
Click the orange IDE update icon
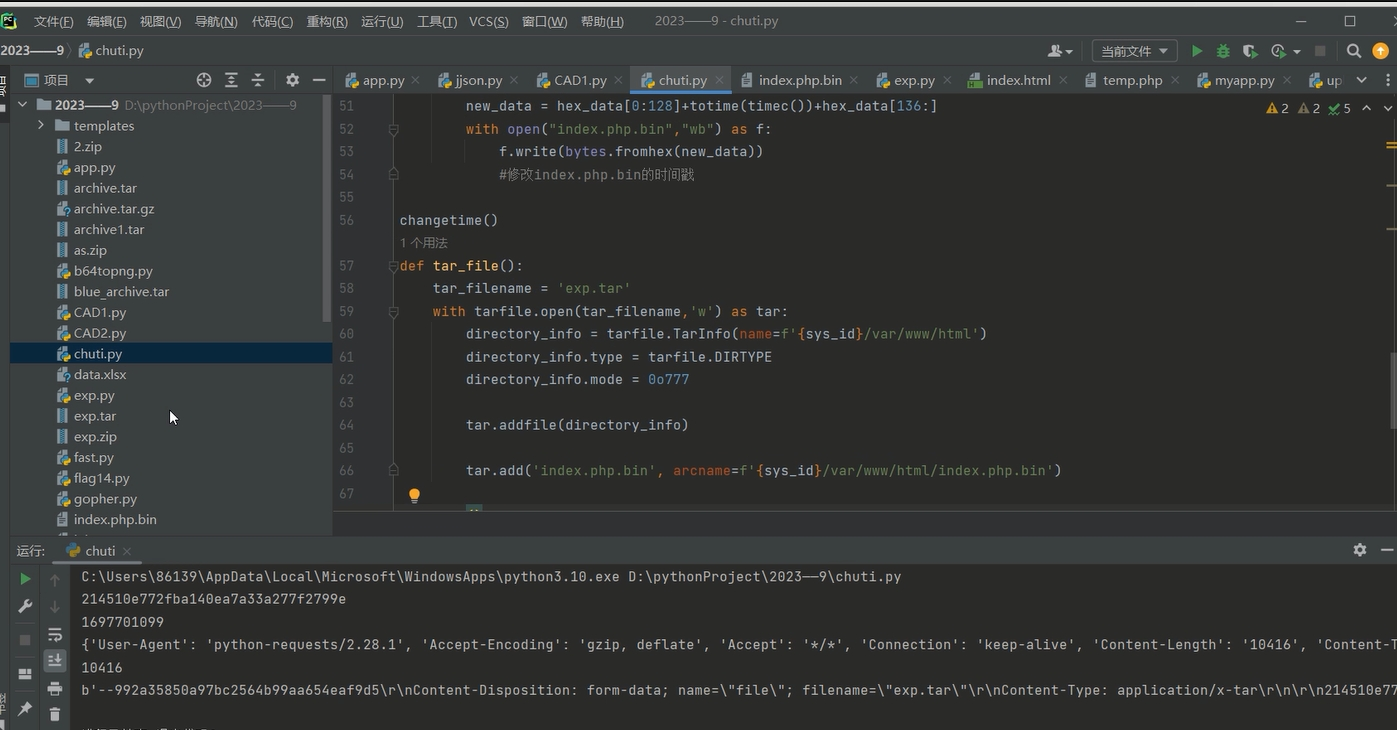1381,51
